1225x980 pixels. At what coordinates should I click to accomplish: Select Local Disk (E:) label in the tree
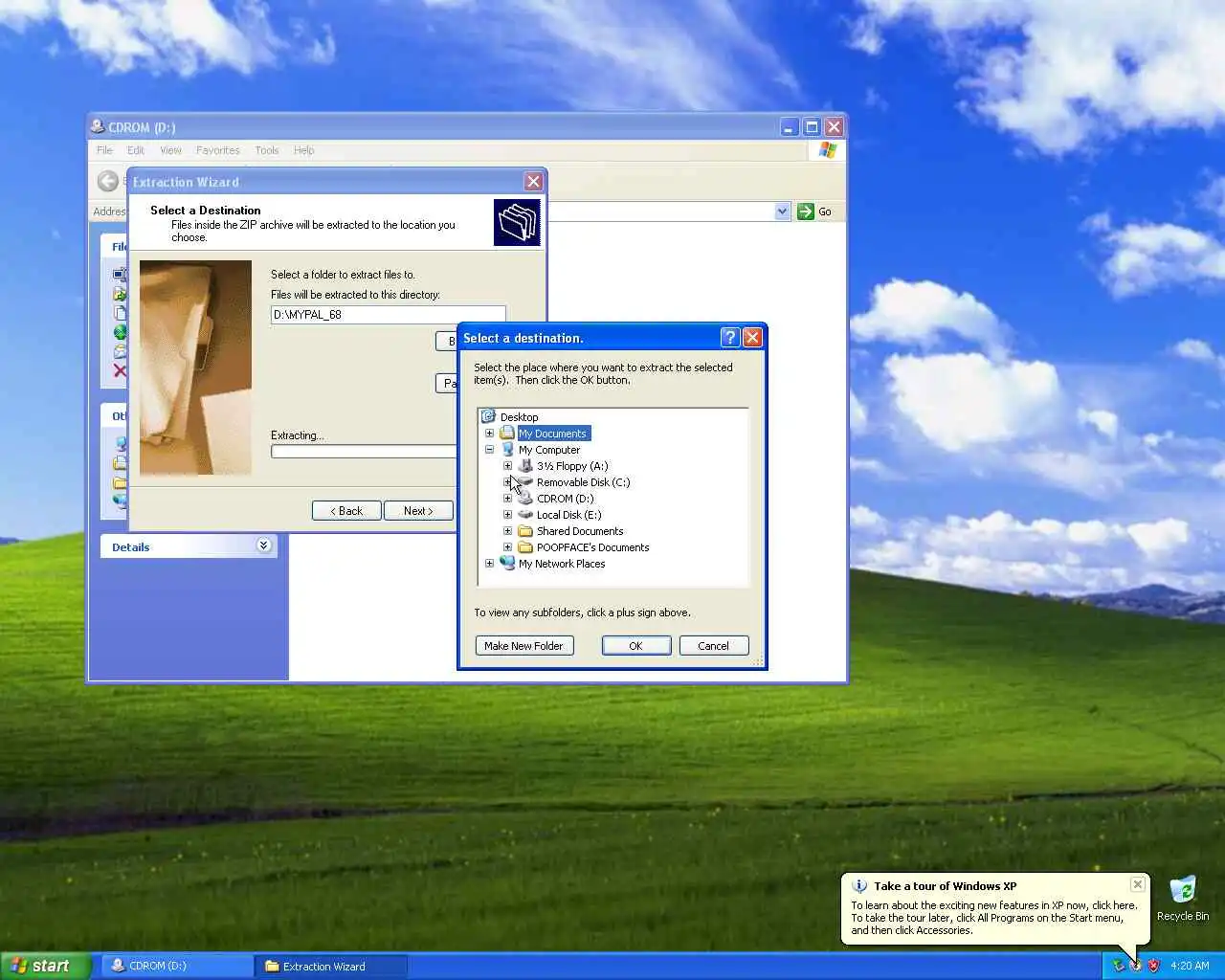pyautogui.click(x=568, y=514)
